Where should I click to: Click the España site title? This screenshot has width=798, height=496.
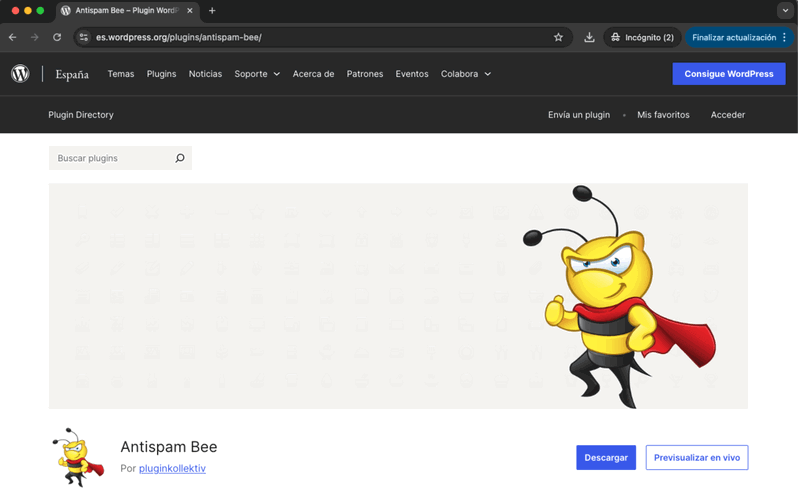pos(72,74)
